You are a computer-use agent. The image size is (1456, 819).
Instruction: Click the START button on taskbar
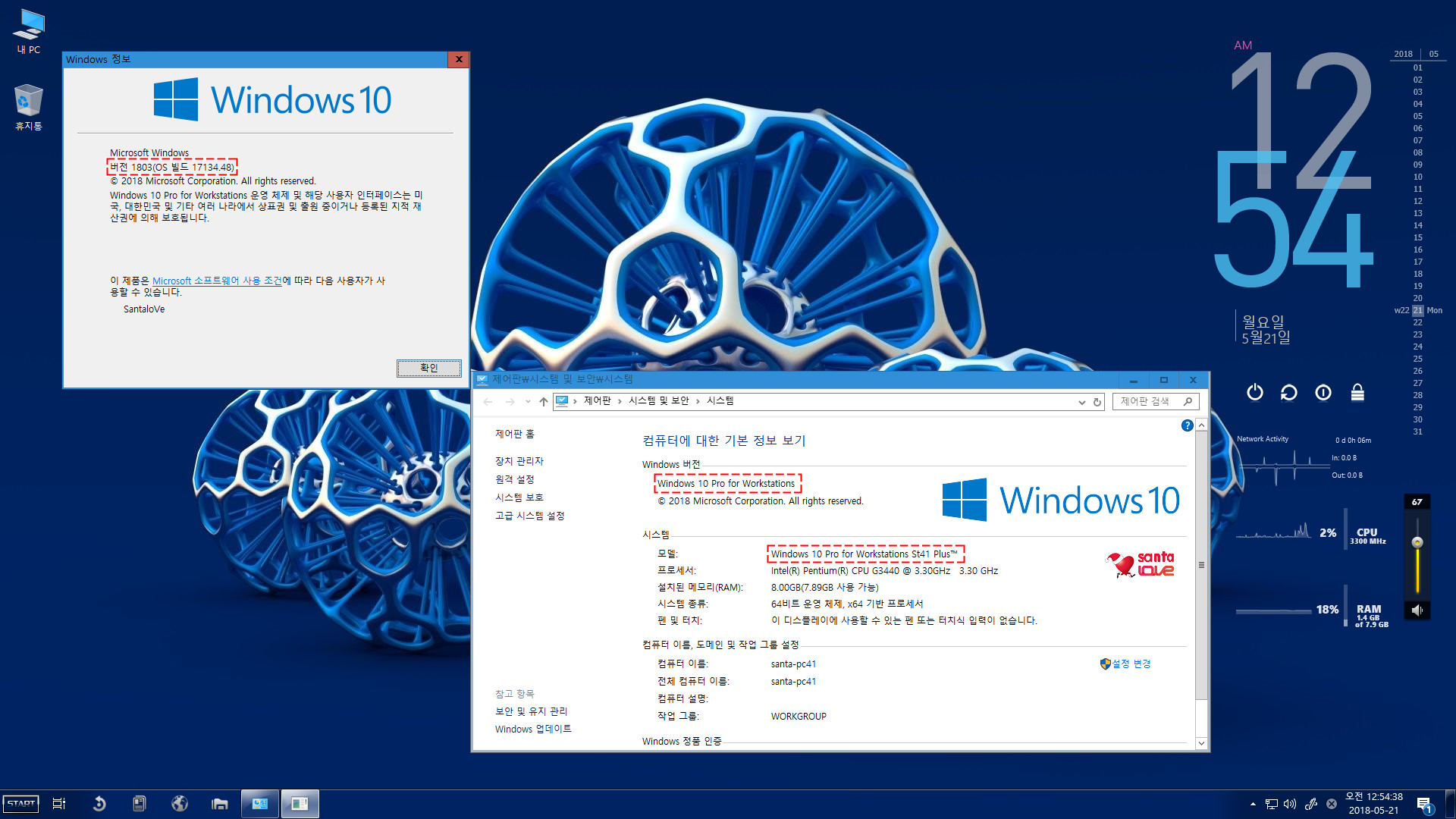point(21,804)
